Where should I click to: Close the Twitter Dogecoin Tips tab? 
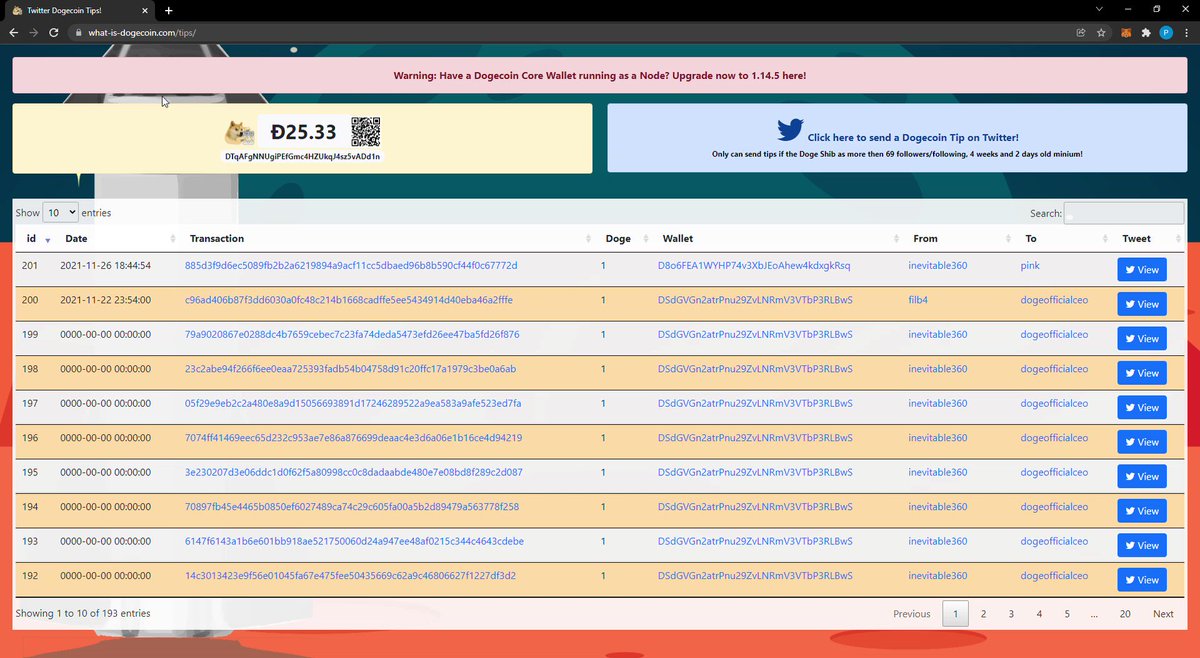(144, 10)
